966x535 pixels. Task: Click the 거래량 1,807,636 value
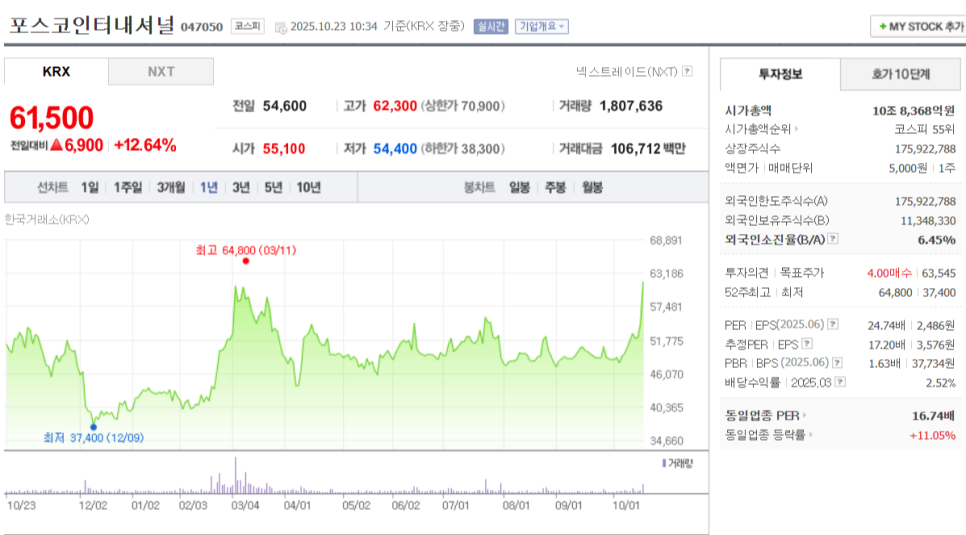click(x=631, y=106)
